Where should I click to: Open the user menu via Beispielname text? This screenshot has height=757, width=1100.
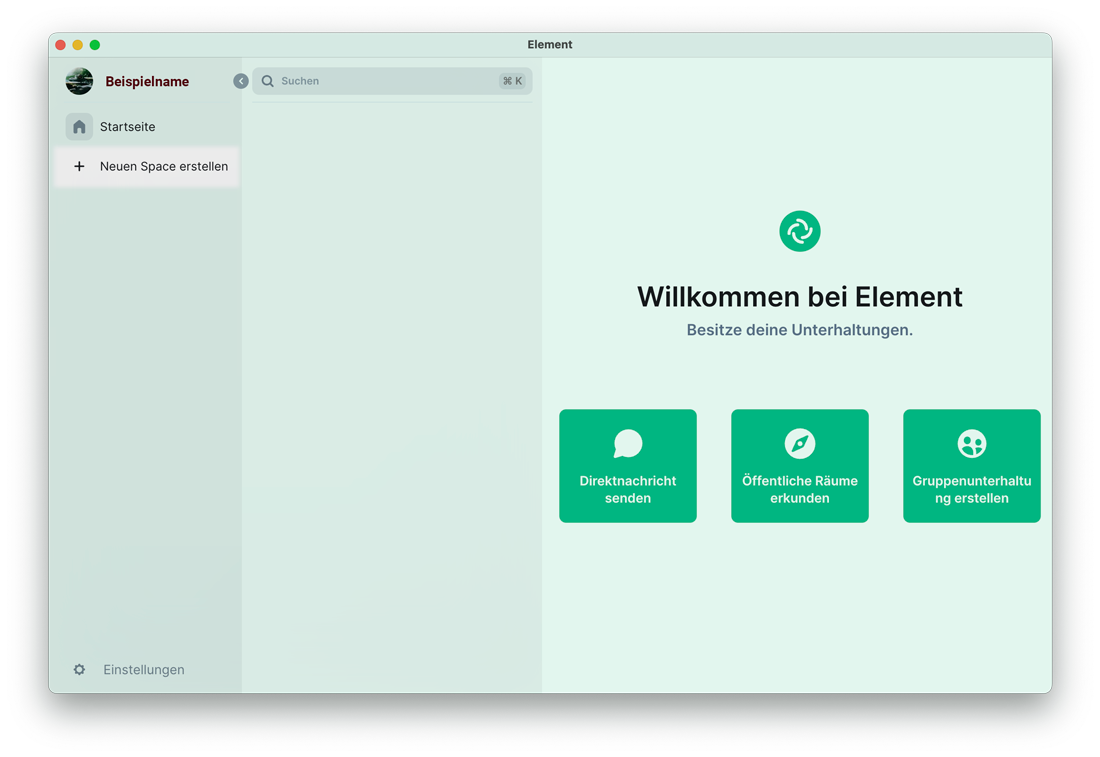pyautogui.click(x=147, y=82)
